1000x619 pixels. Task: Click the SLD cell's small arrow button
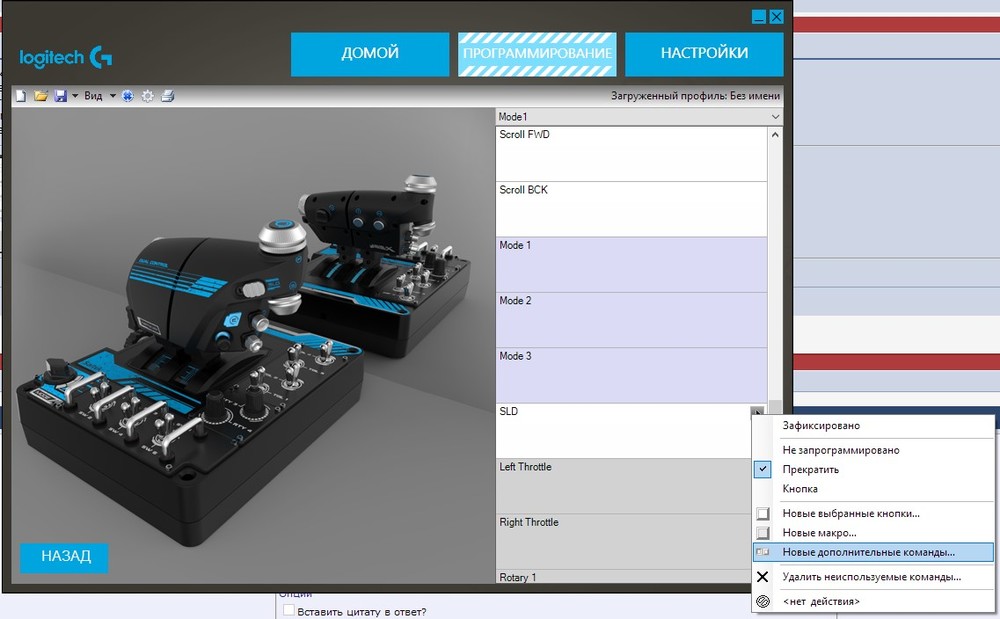tap(757, 411)
